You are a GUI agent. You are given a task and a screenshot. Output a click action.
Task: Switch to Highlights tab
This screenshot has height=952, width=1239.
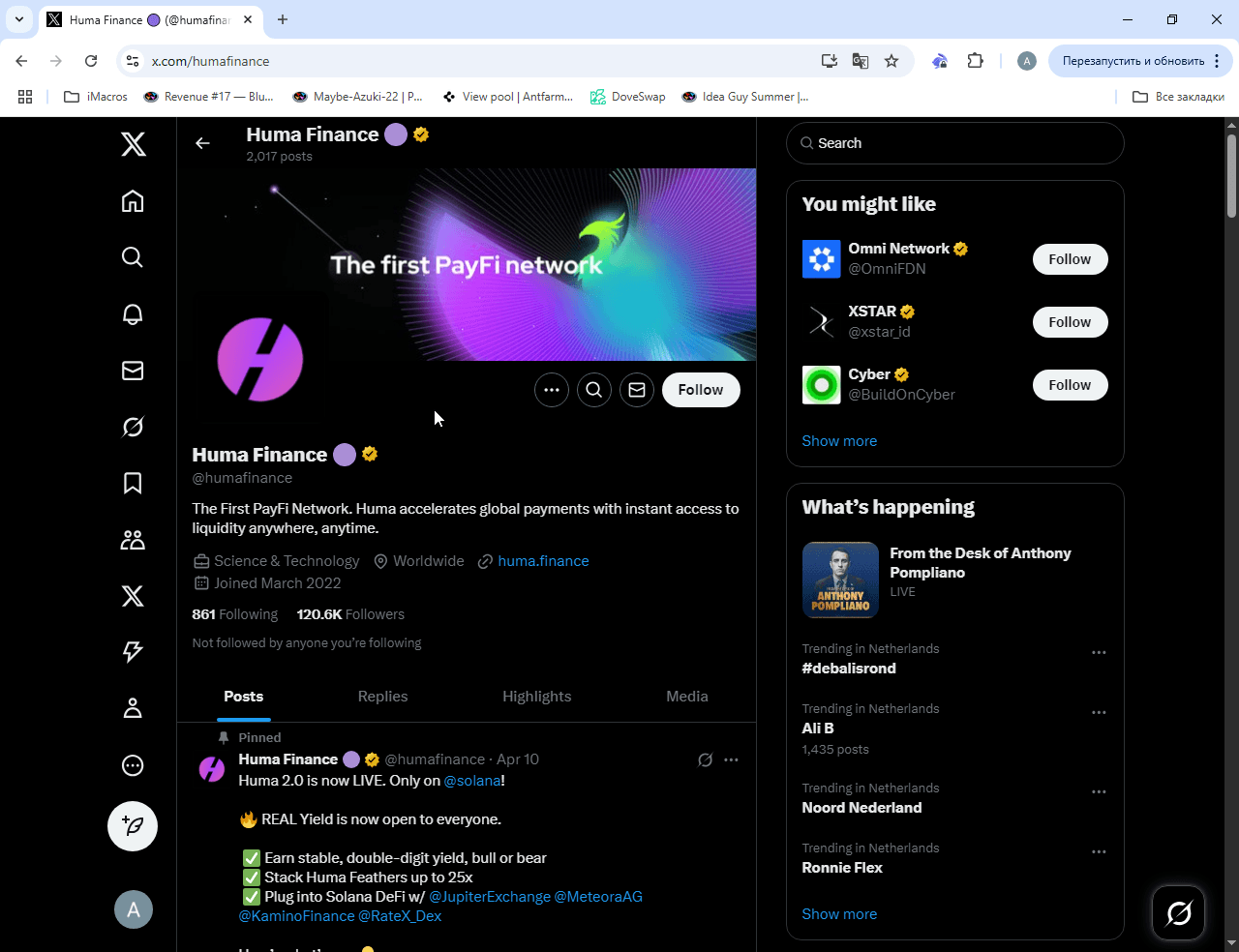click(537, 697)
